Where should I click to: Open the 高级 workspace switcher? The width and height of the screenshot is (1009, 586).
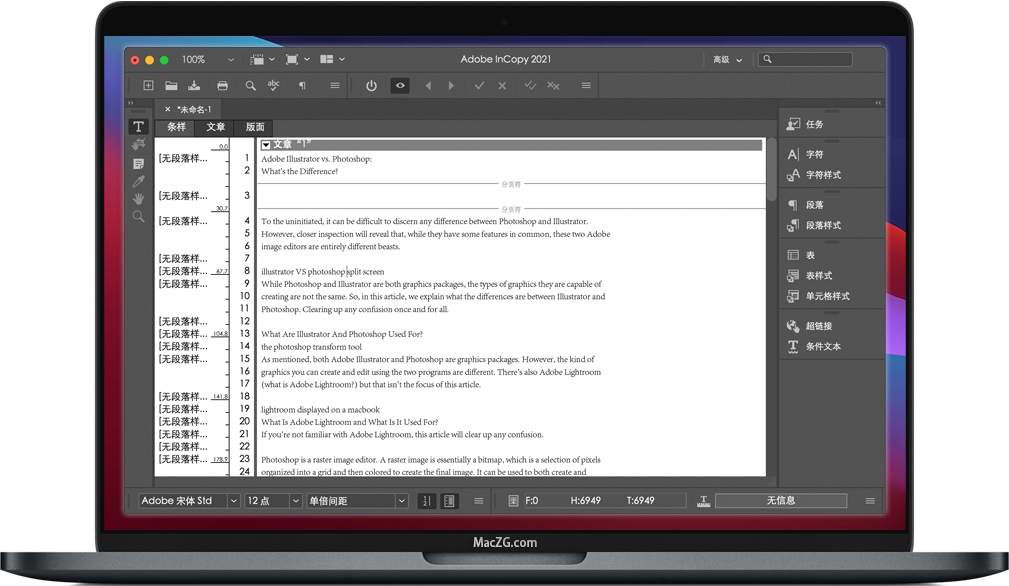point(727,60)
